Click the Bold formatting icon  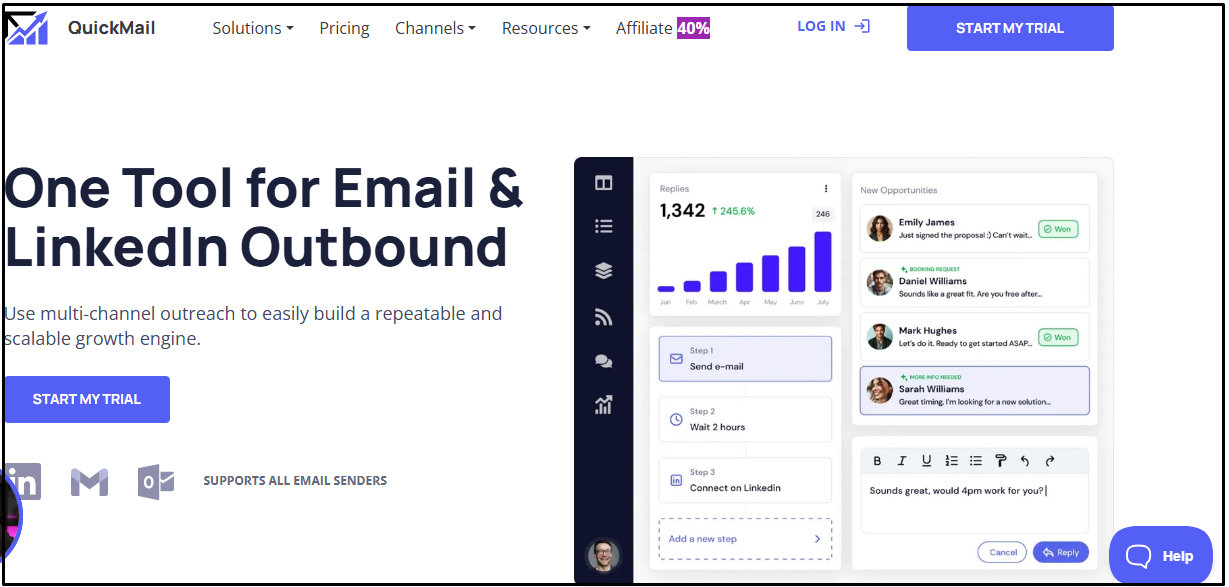click(877, 461)
